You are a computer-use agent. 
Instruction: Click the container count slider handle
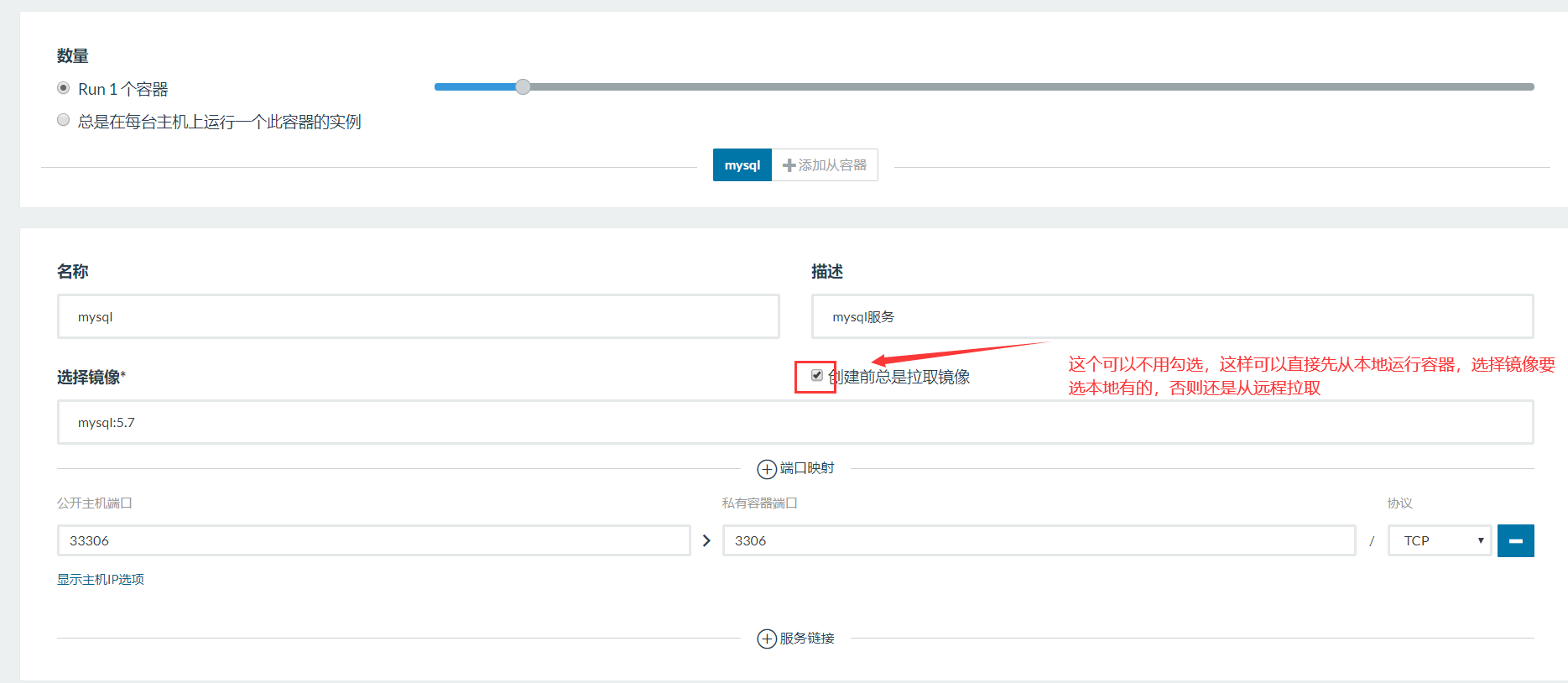[x=523, y=86]
